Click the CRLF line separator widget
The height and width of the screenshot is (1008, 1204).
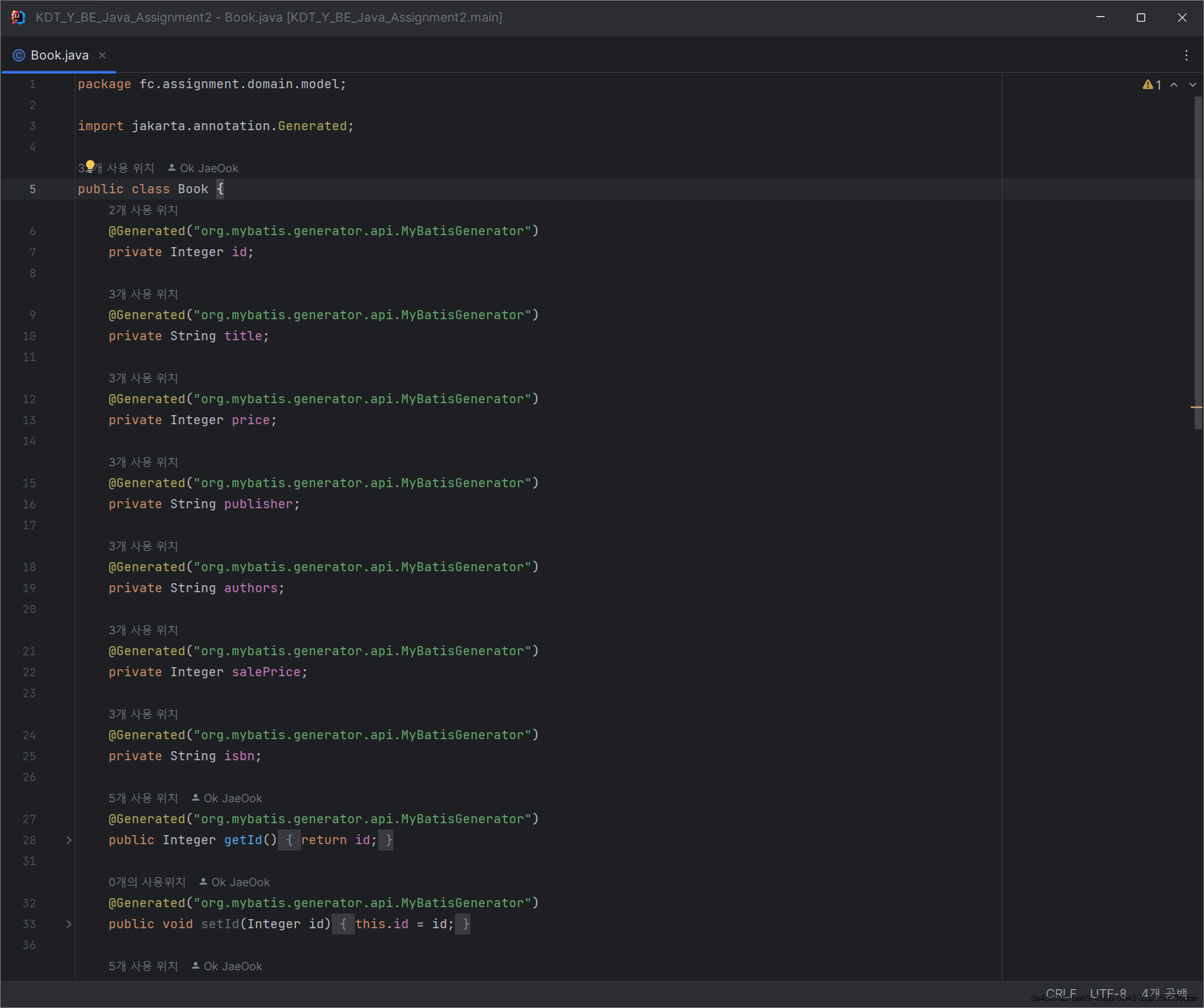1061,994
